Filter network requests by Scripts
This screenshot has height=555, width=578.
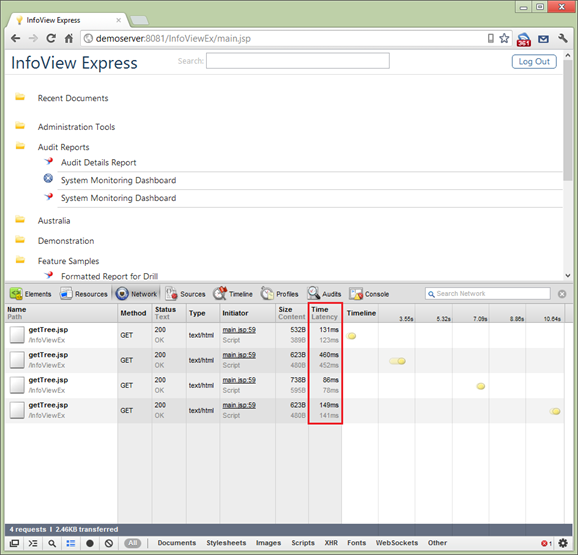pyautogui.click(x=303, y=543)
